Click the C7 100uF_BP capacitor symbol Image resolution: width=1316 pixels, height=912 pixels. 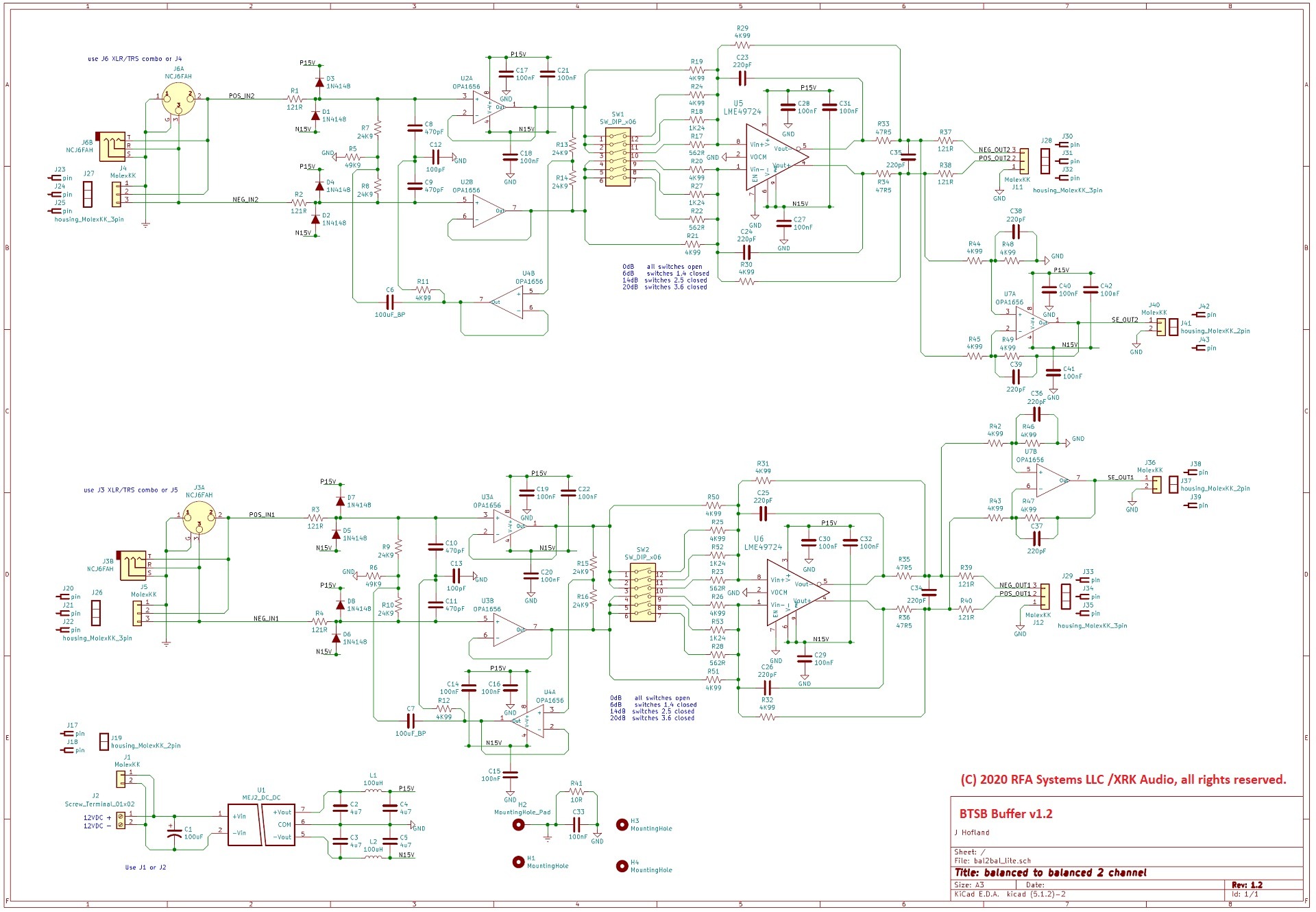pos(411,720)
